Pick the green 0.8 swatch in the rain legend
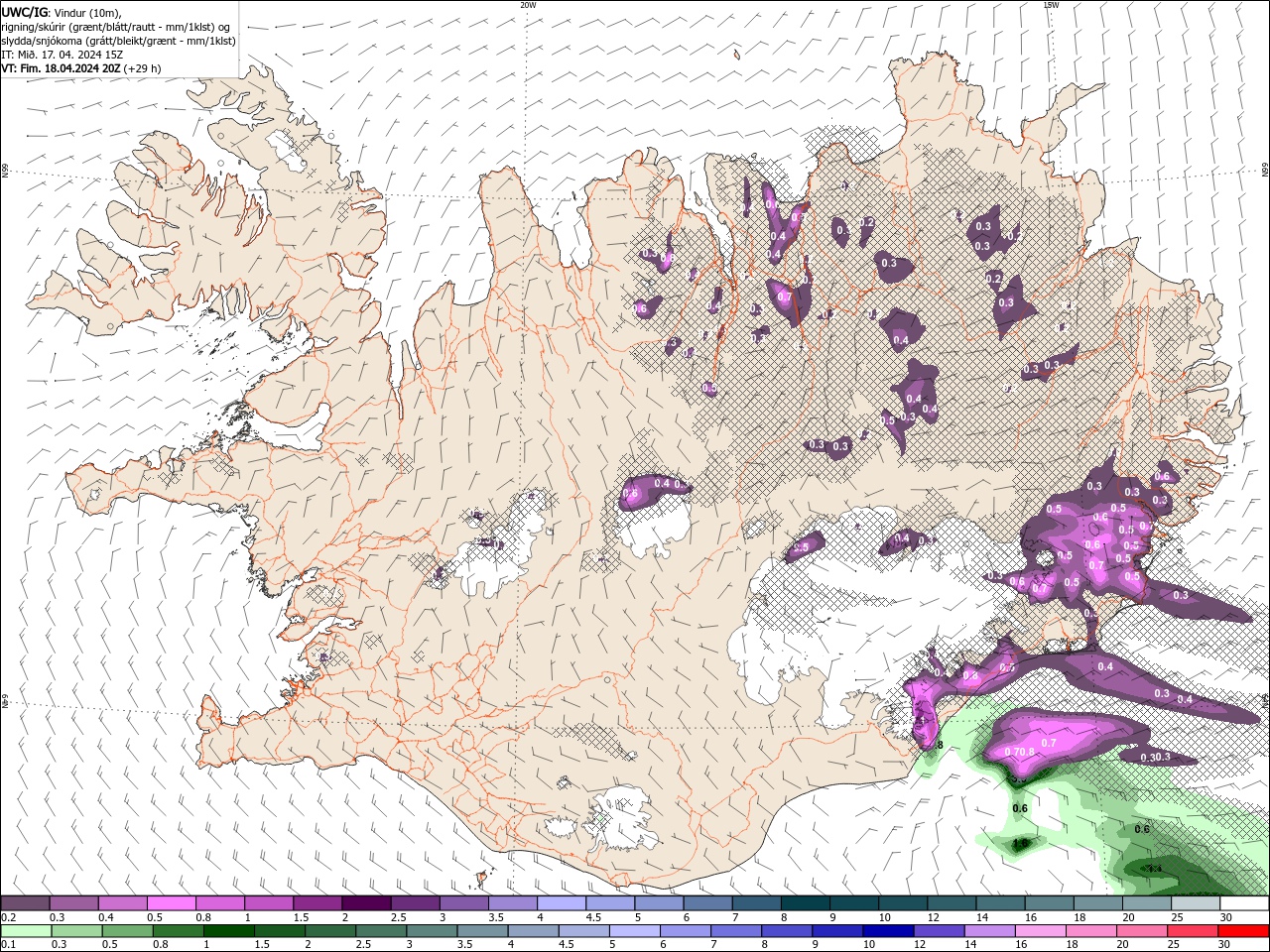Screen dimensions: 1270x952 click(179, 931)
